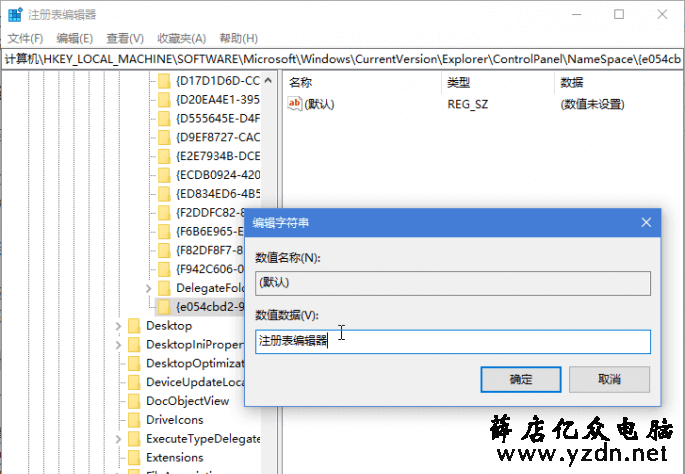685x474 pixels.
Task: Select the {F6B6E965 key folder icon
Action: pyautogui.click(x=164, y=232)
